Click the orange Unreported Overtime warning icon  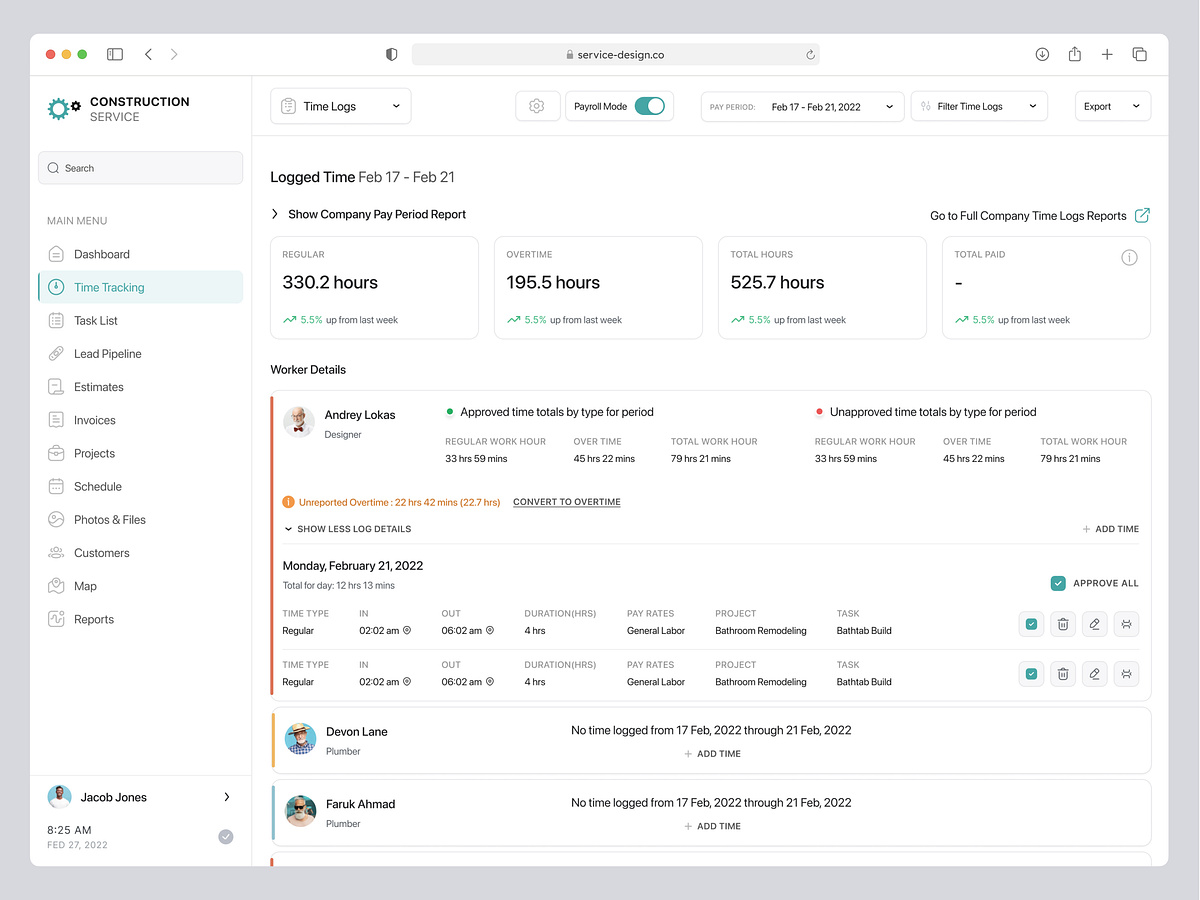coord(289,502)
